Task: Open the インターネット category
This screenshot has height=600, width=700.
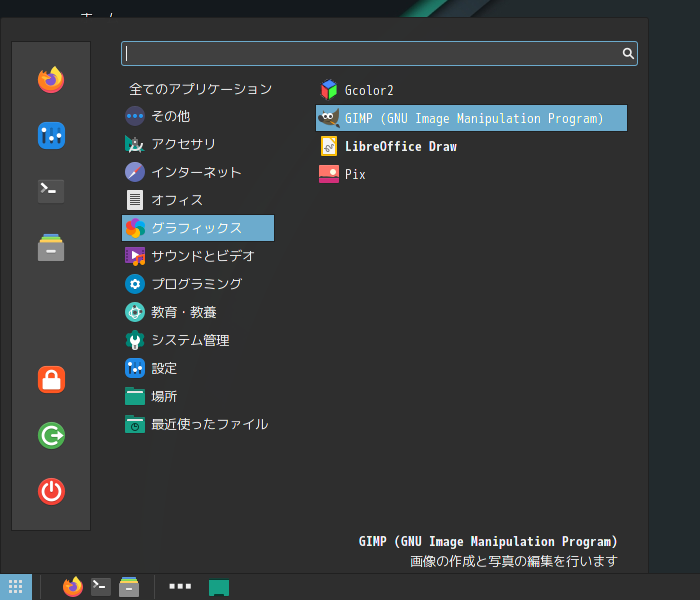Action: click(198, 172)
